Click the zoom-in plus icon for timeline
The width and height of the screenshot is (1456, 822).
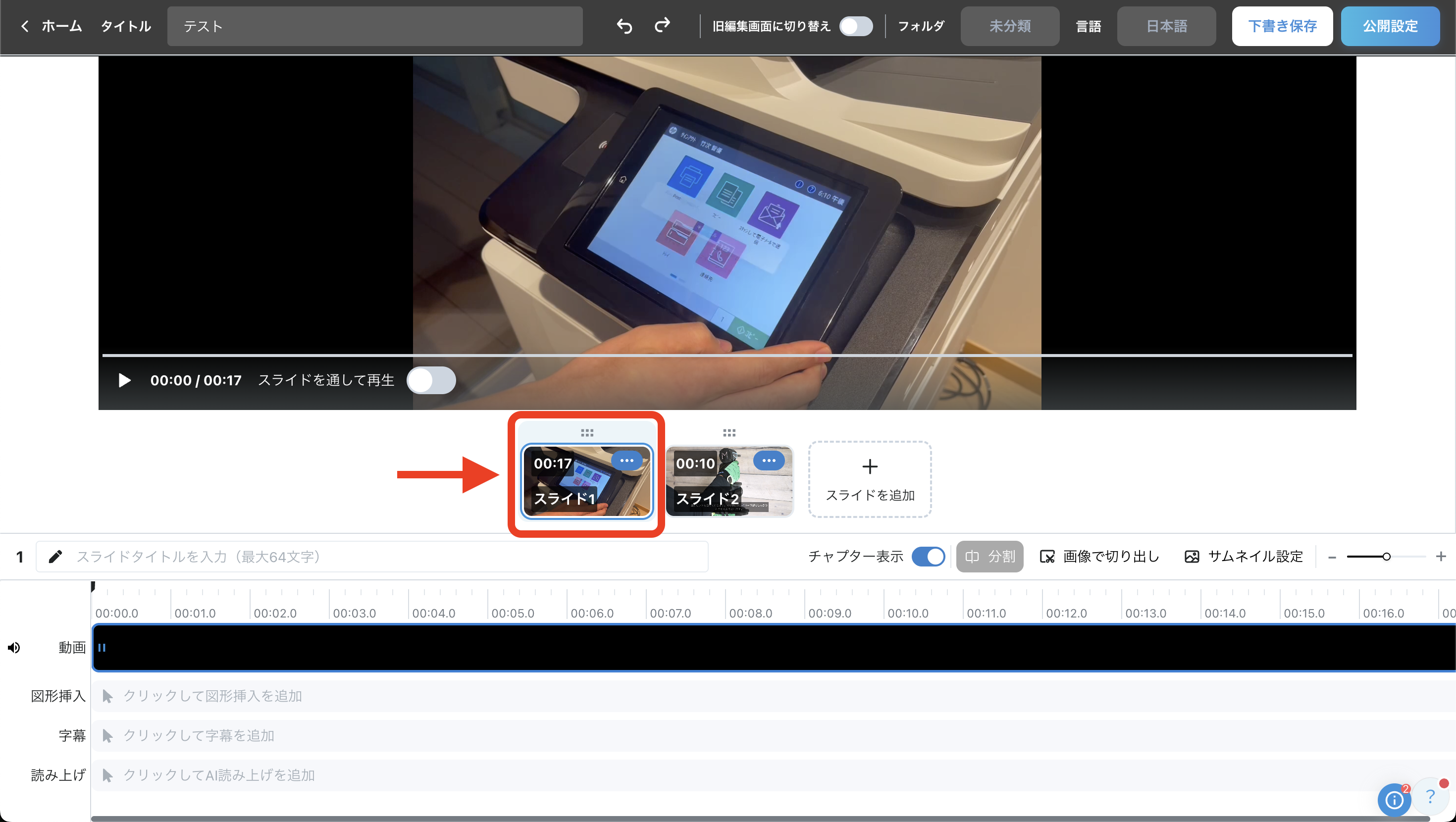1441,557
